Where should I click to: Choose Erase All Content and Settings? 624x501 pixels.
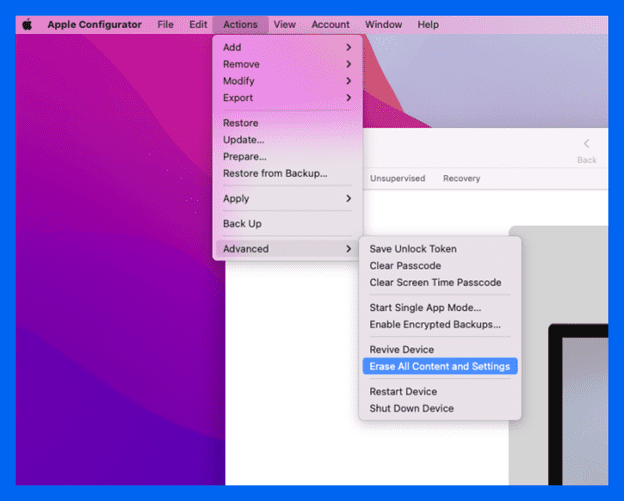coord(440,366)
